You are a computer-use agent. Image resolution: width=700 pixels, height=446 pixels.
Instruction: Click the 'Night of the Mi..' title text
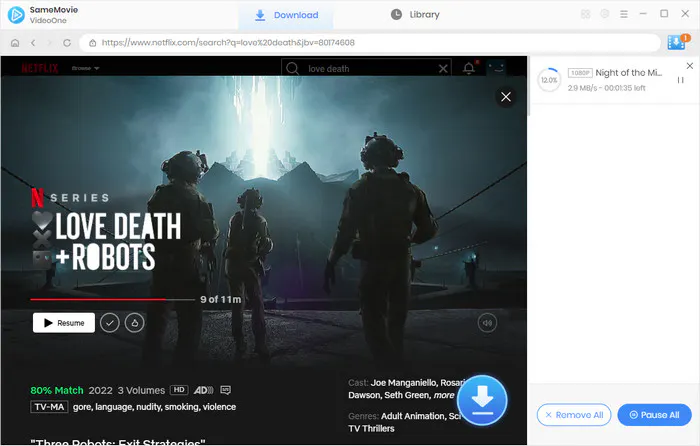coord(629,73)
